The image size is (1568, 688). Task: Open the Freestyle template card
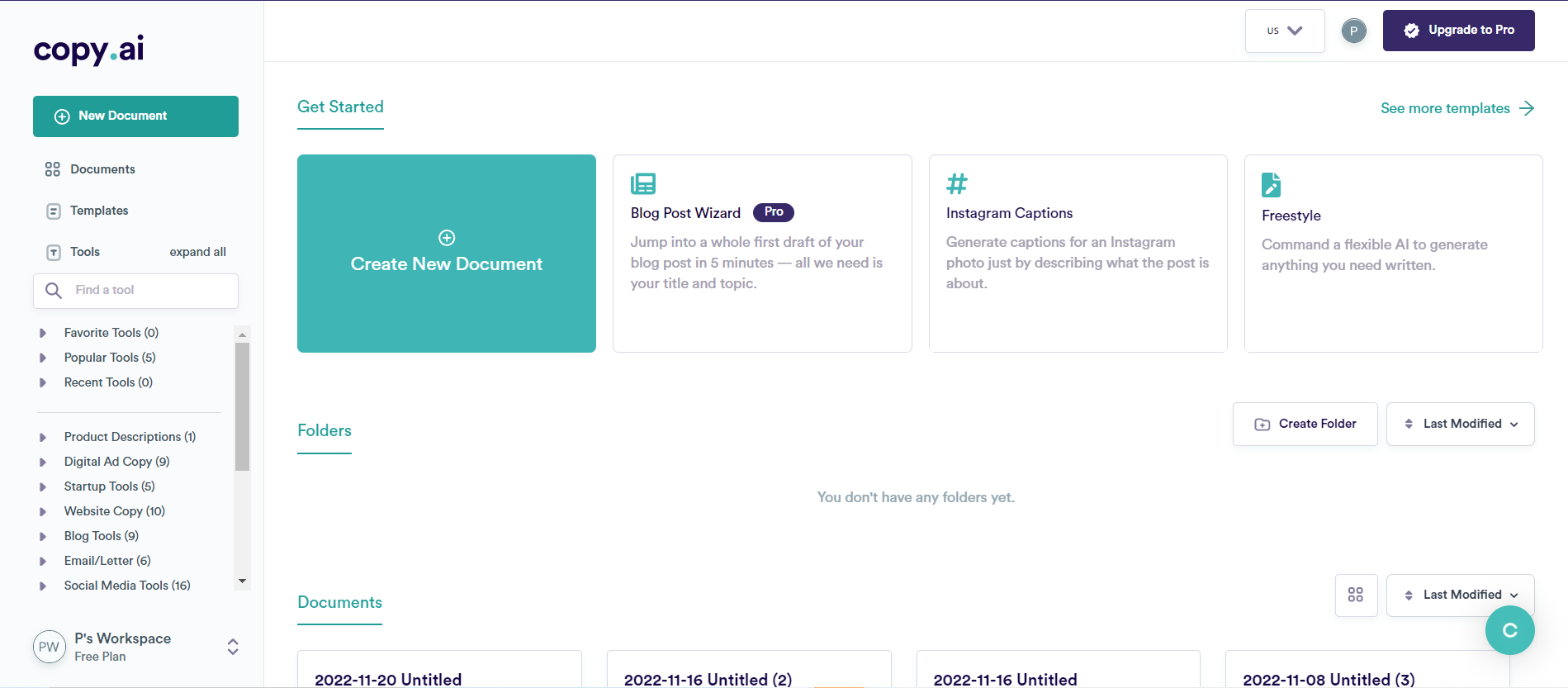tap(1393, 254)
